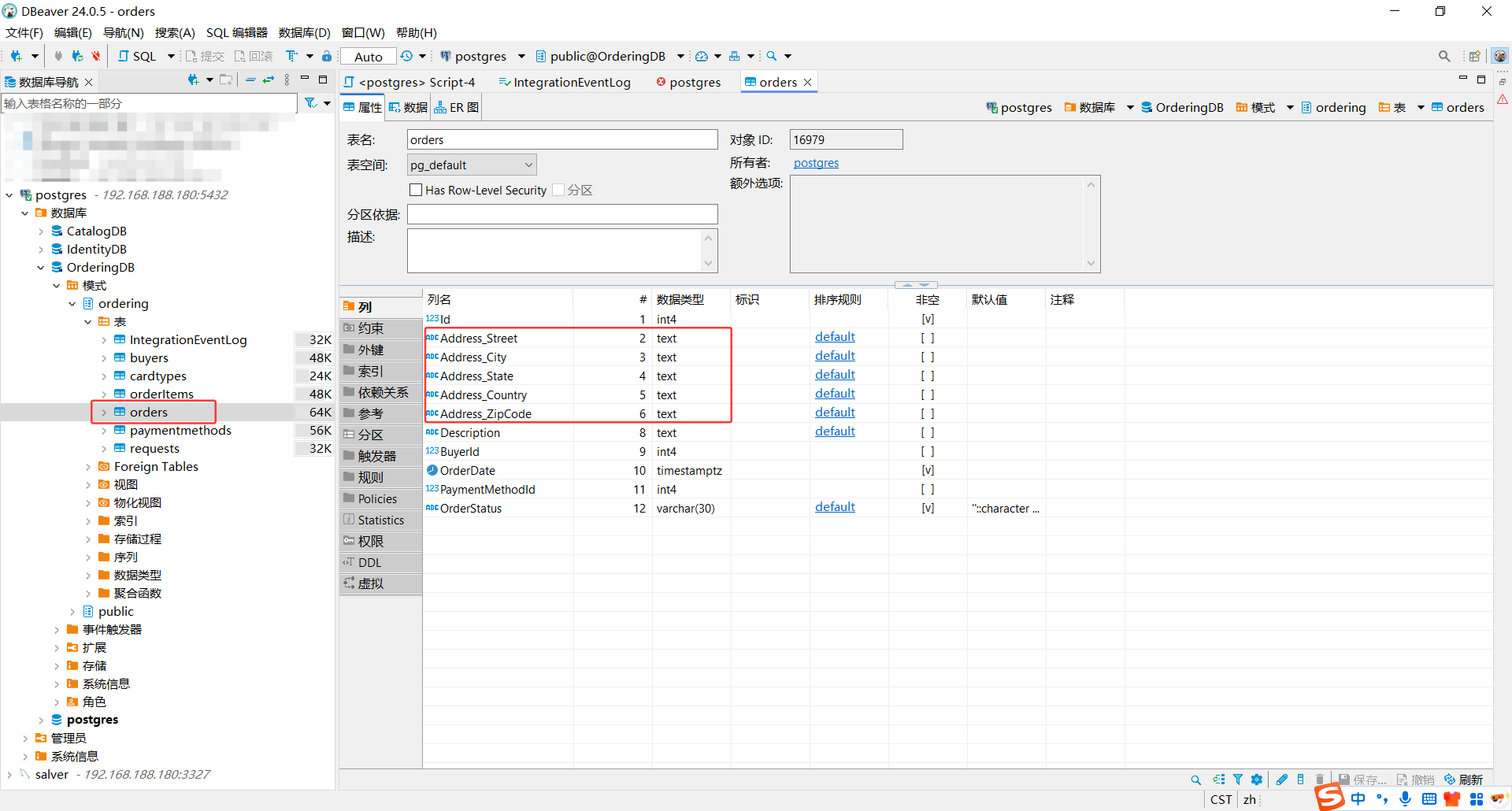Switch to the 数据 tab

click(x=409, y=107)
